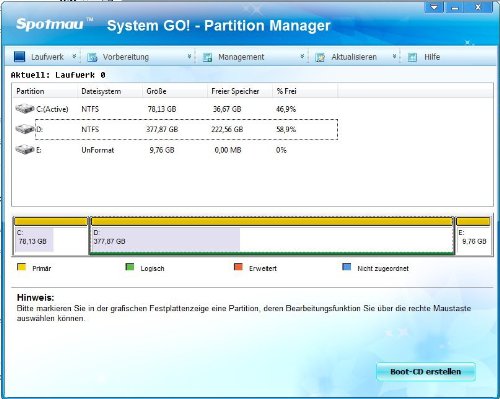Screen dimensions: 500x399
Task: Click the Erweitert legend label
Action: click(x=263, y=268)
